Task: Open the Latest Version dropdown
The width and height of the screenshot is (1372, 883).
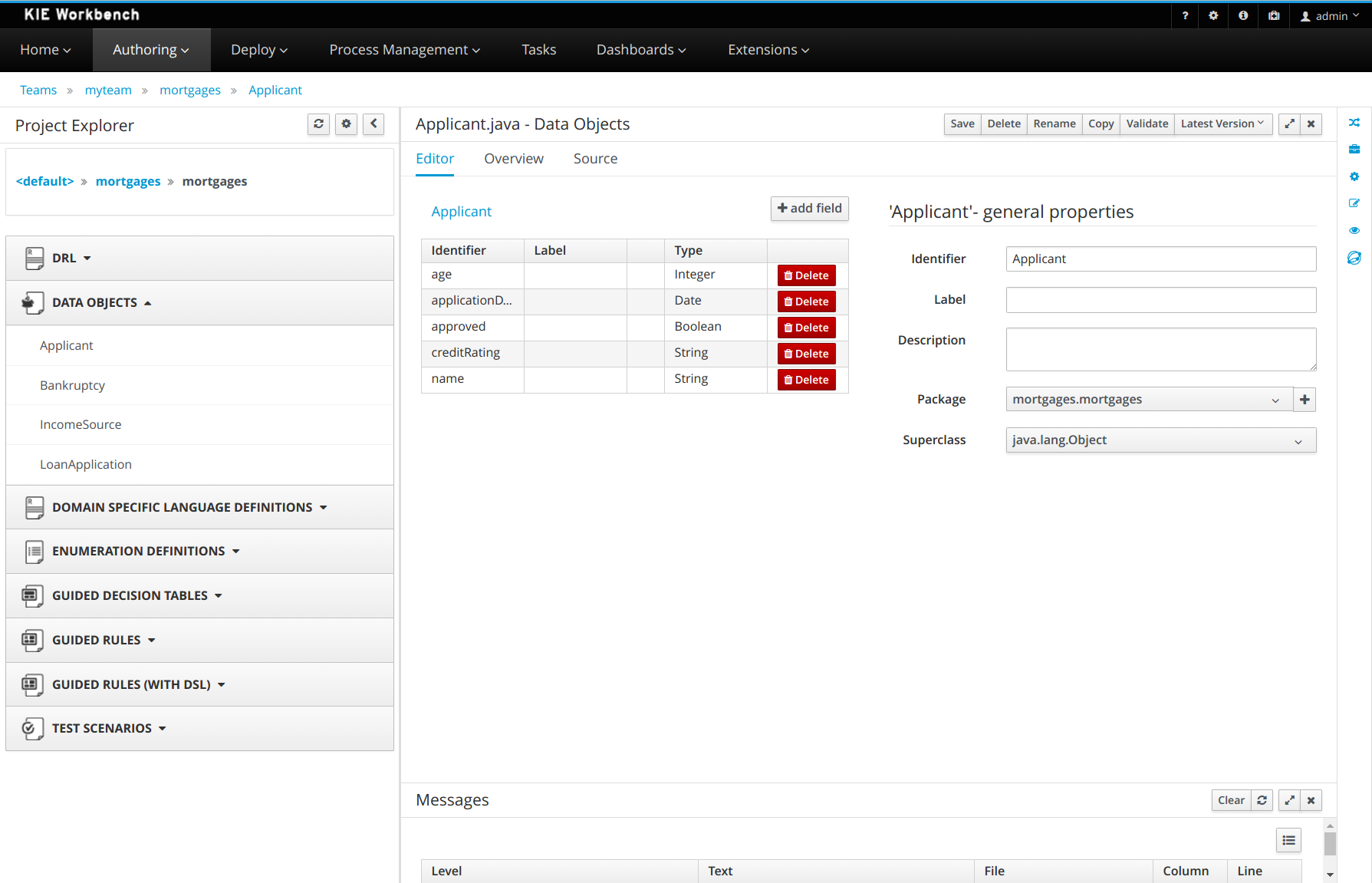Action: tap(1222, 124)
